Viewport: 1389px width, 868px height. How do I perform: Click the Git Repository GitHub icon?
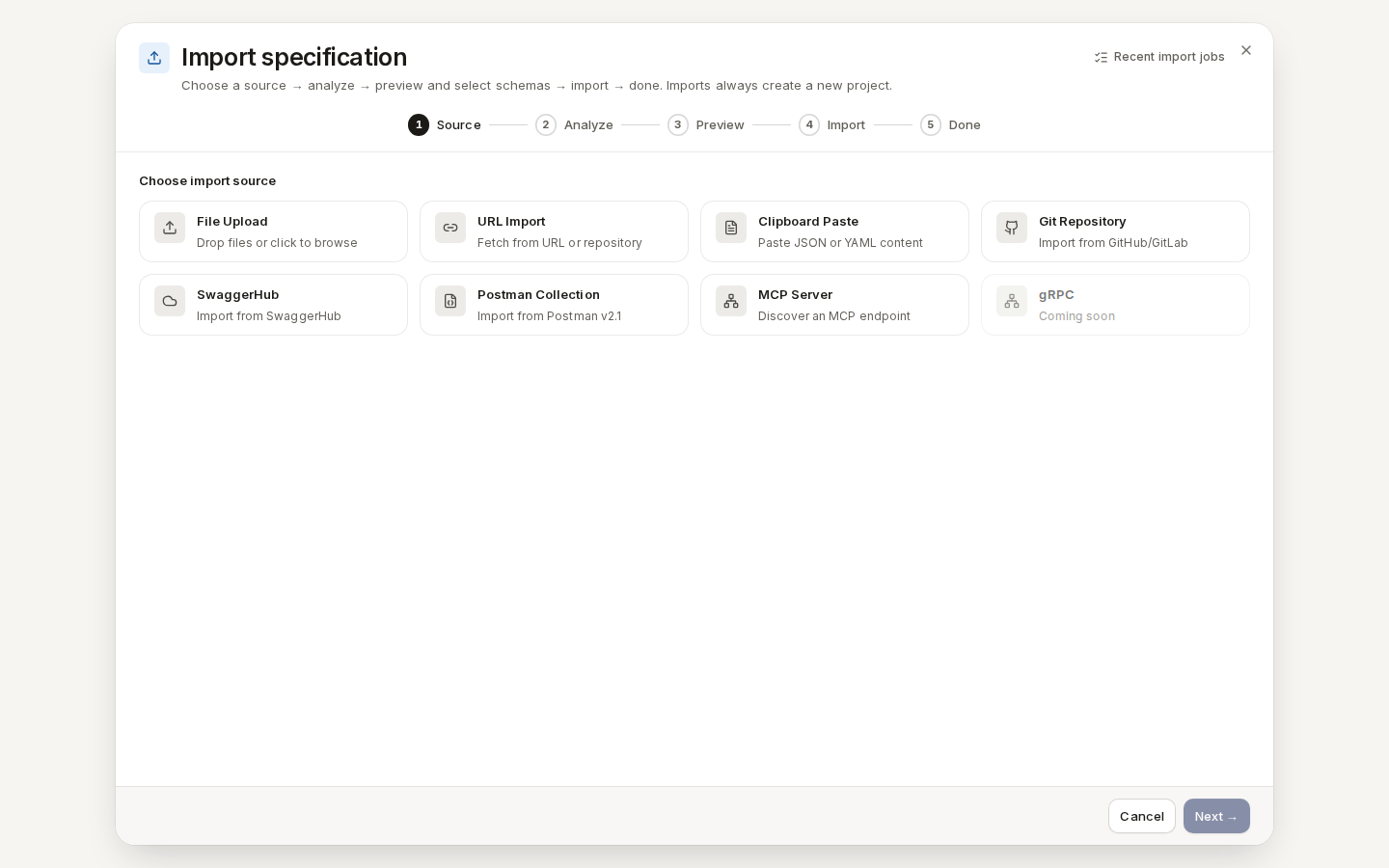(1012, 228)
